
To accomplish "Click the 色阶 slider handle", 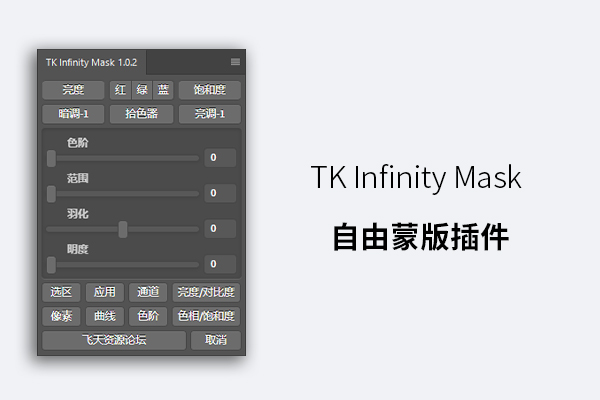I will click(x=51, y=158).
